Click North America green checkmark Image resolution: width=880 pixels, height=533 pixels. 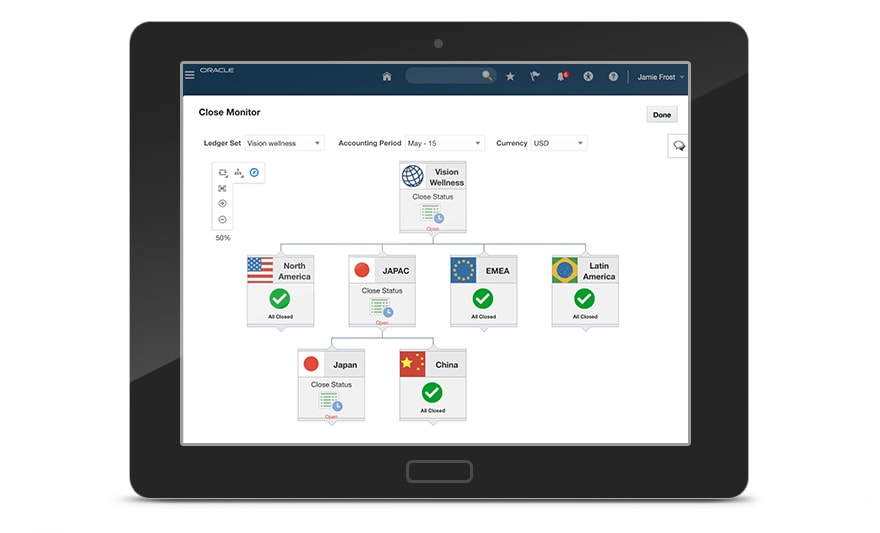click(x=279, y=298)
